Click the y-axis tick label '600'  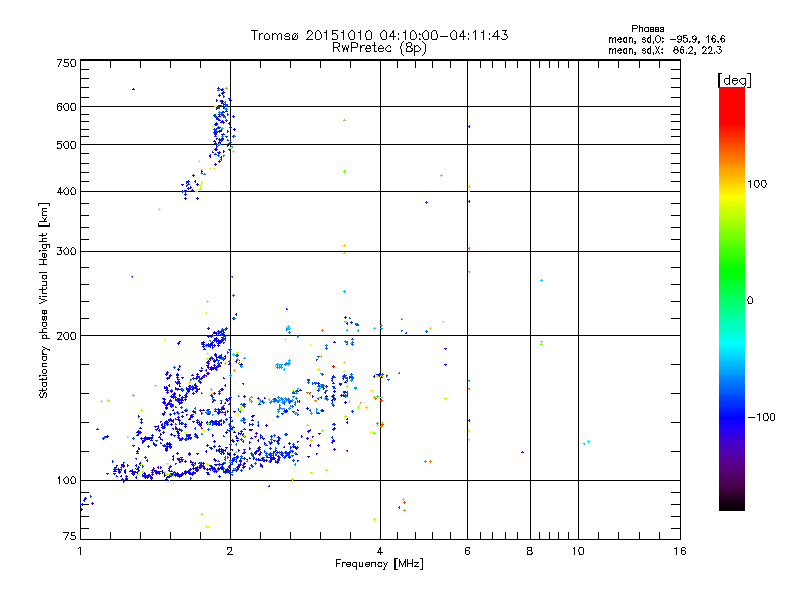coord(66,107)
